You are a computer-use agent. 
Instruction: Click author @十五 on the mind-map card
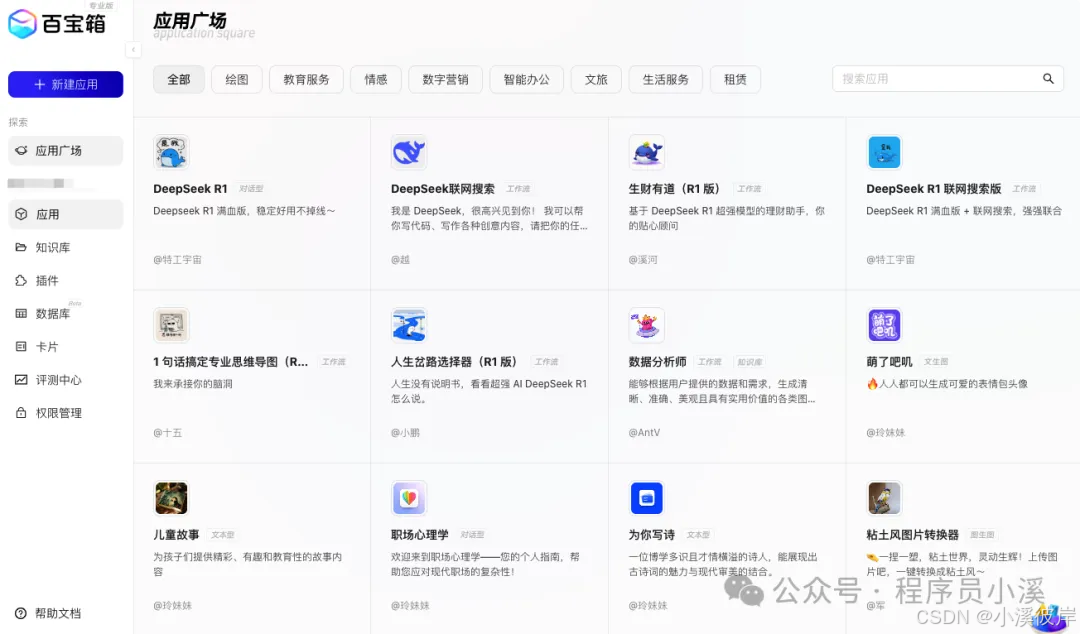167,433
